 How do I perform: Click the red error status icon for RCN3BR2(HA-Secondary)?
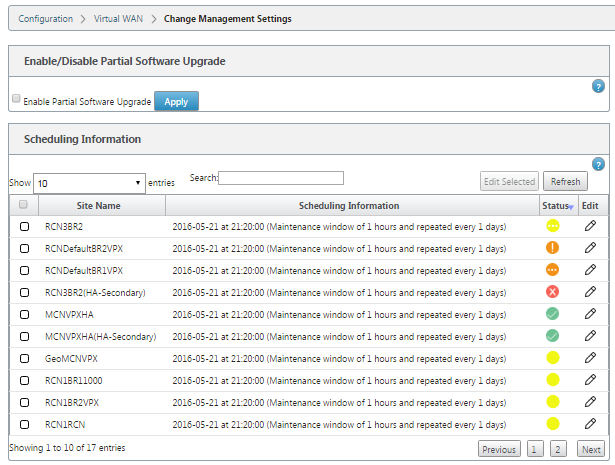(x=552, y=292)
